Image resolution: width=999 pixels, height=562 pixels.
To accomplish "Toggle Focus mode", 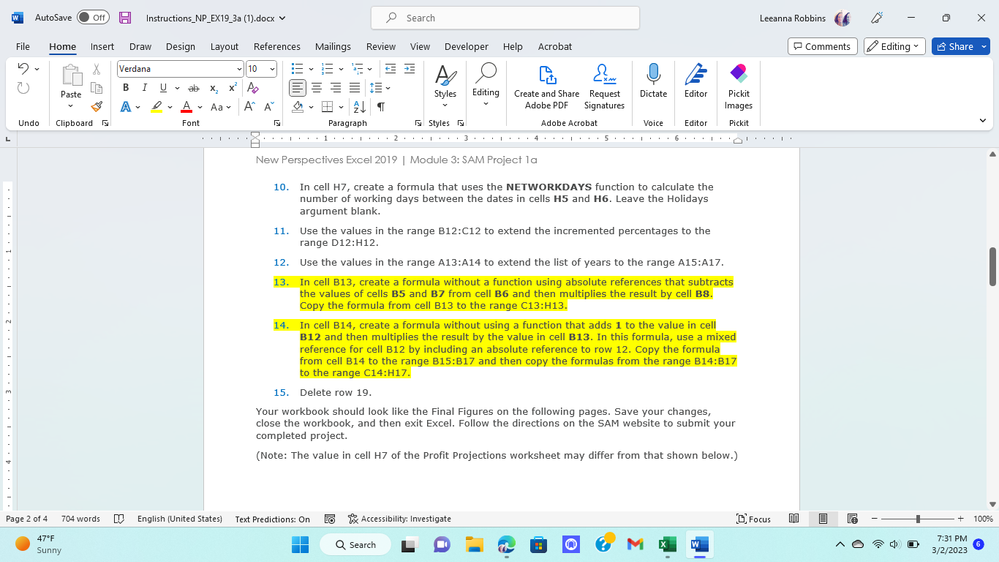I will (x=753, y=519).
